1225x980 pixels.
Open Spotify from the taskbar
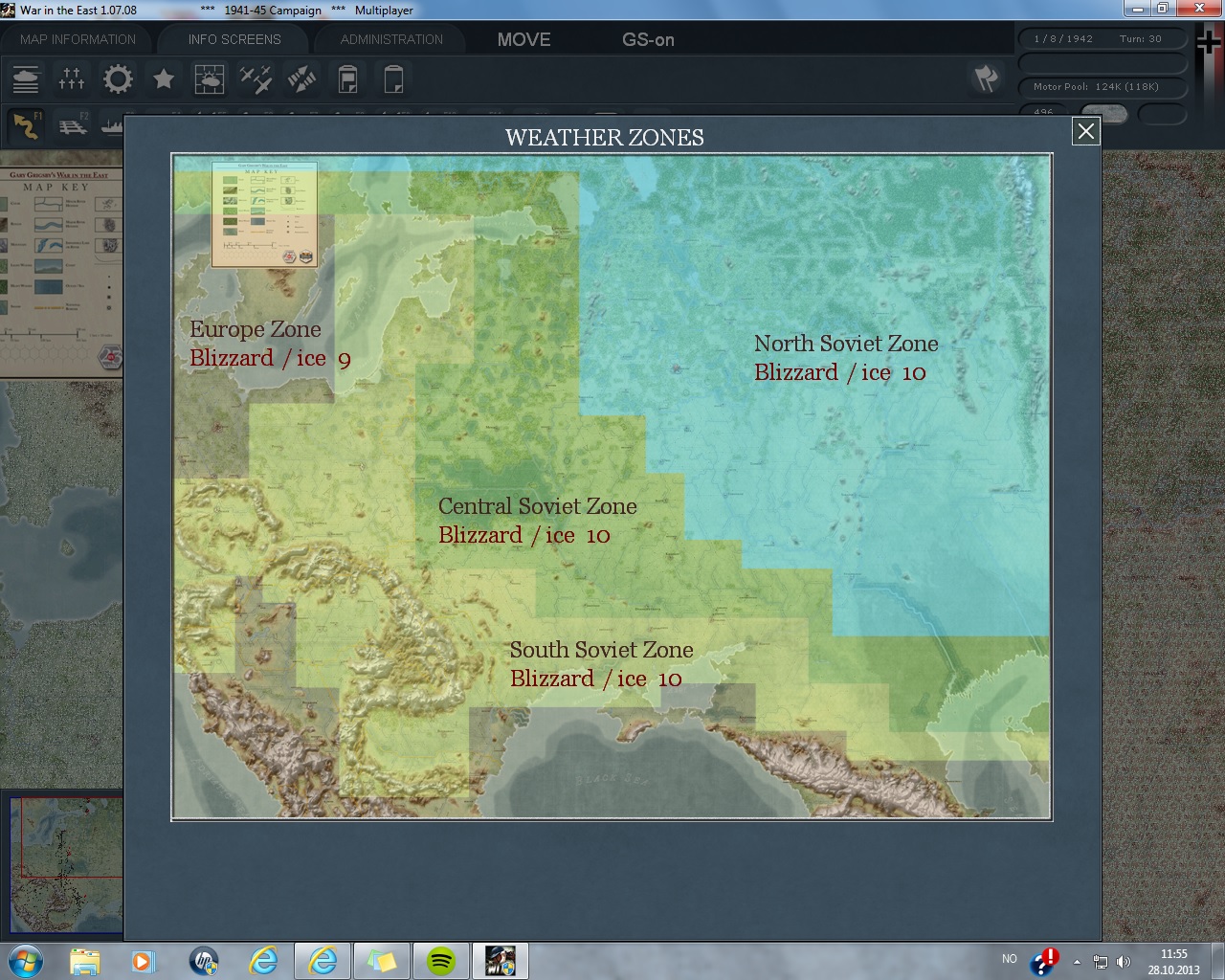point(441,961)
